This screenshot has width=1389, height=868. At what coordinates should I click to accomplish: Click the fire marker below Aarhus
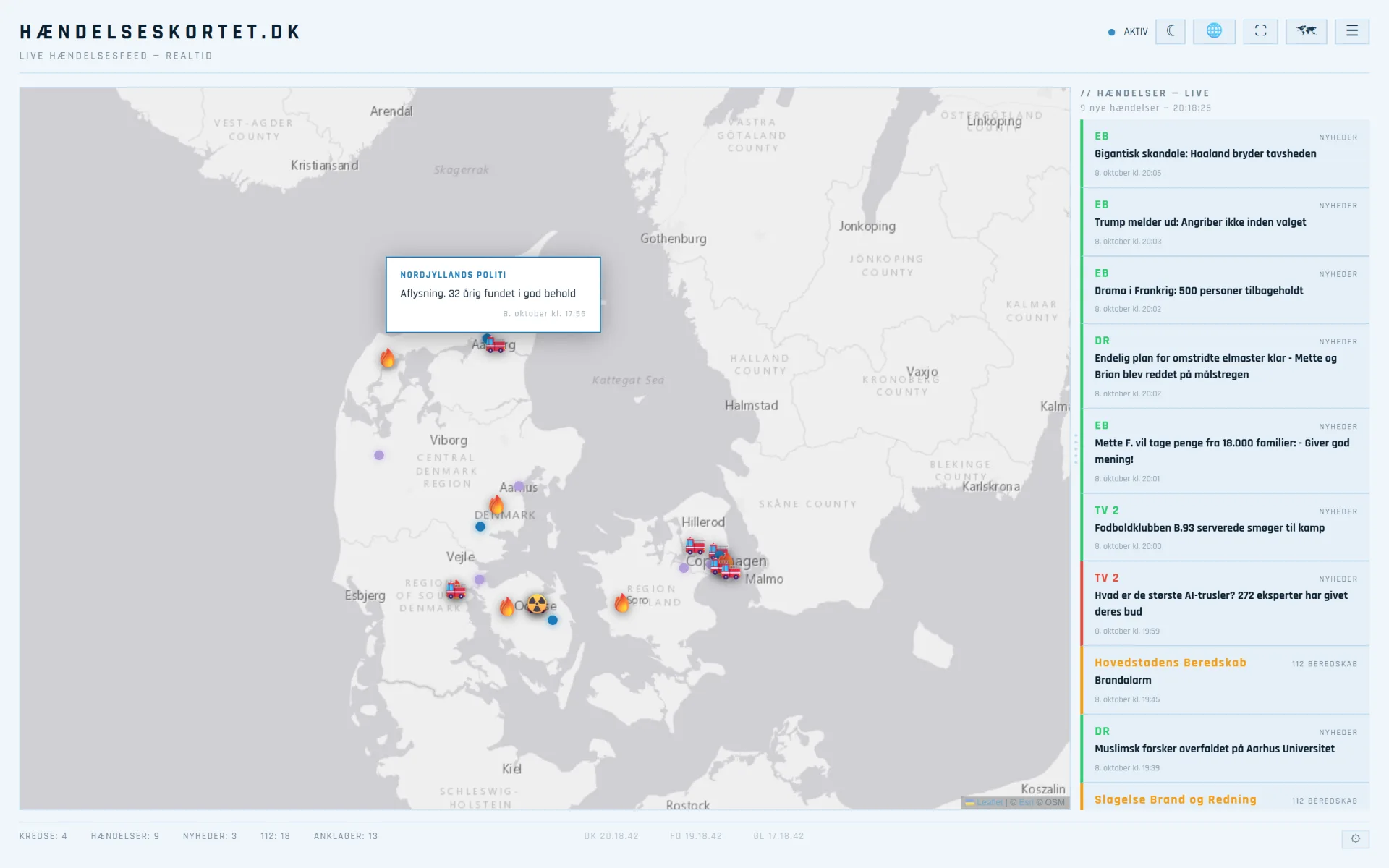[x=496, y=505]
